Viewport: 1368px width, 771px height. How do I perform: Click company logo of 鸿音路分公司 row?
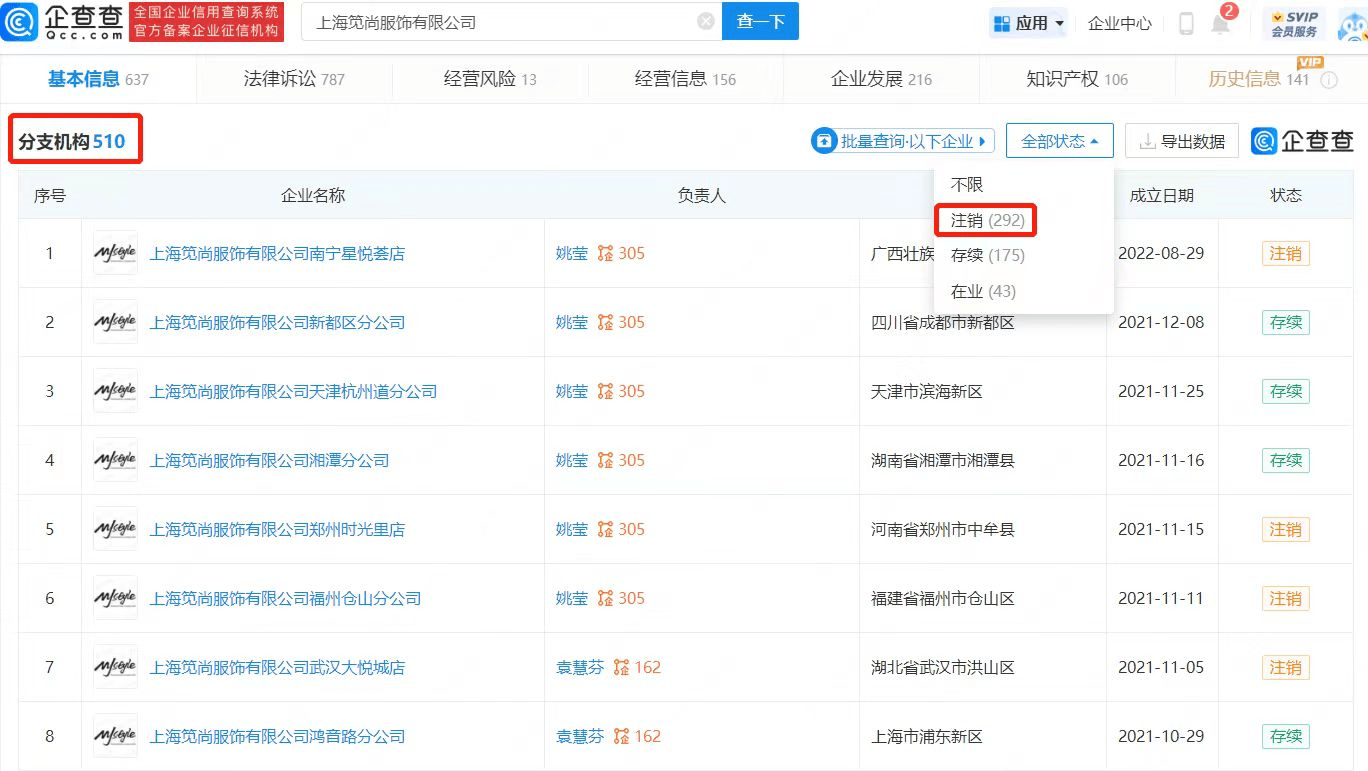(x=115, y=737)
